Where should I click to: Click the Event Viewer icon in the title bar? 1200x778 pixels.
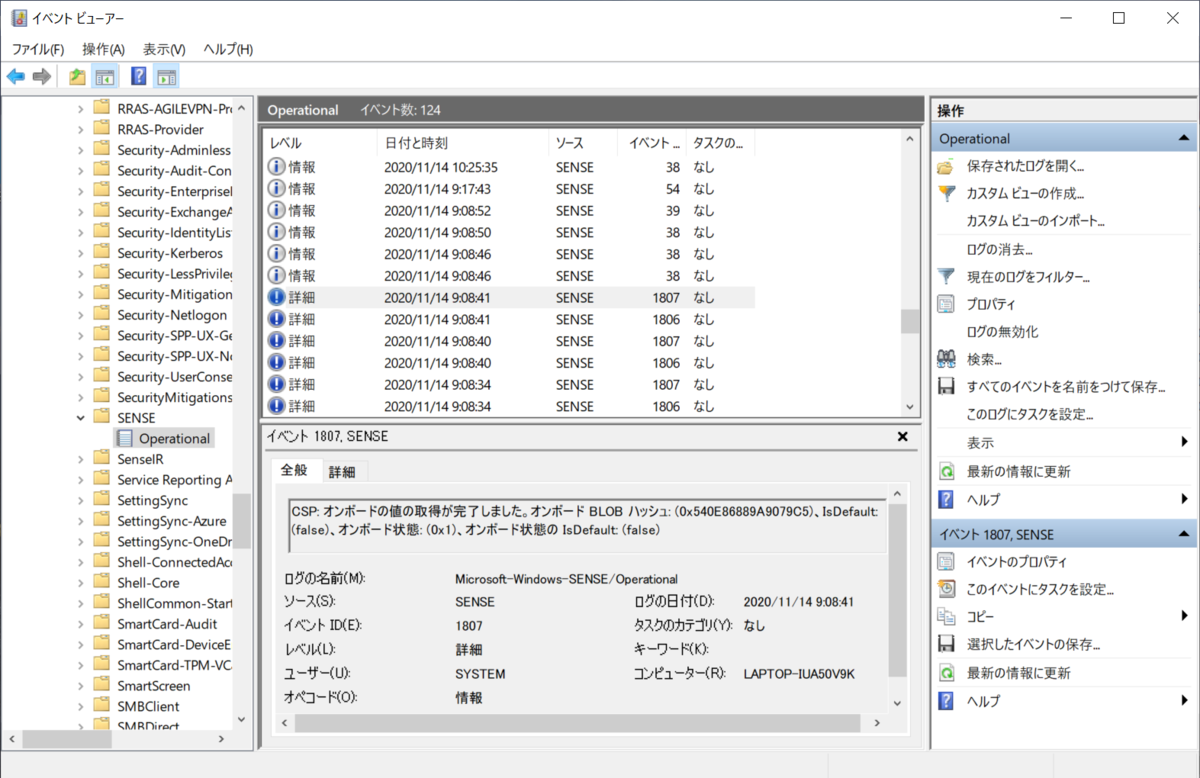(20, 18)
